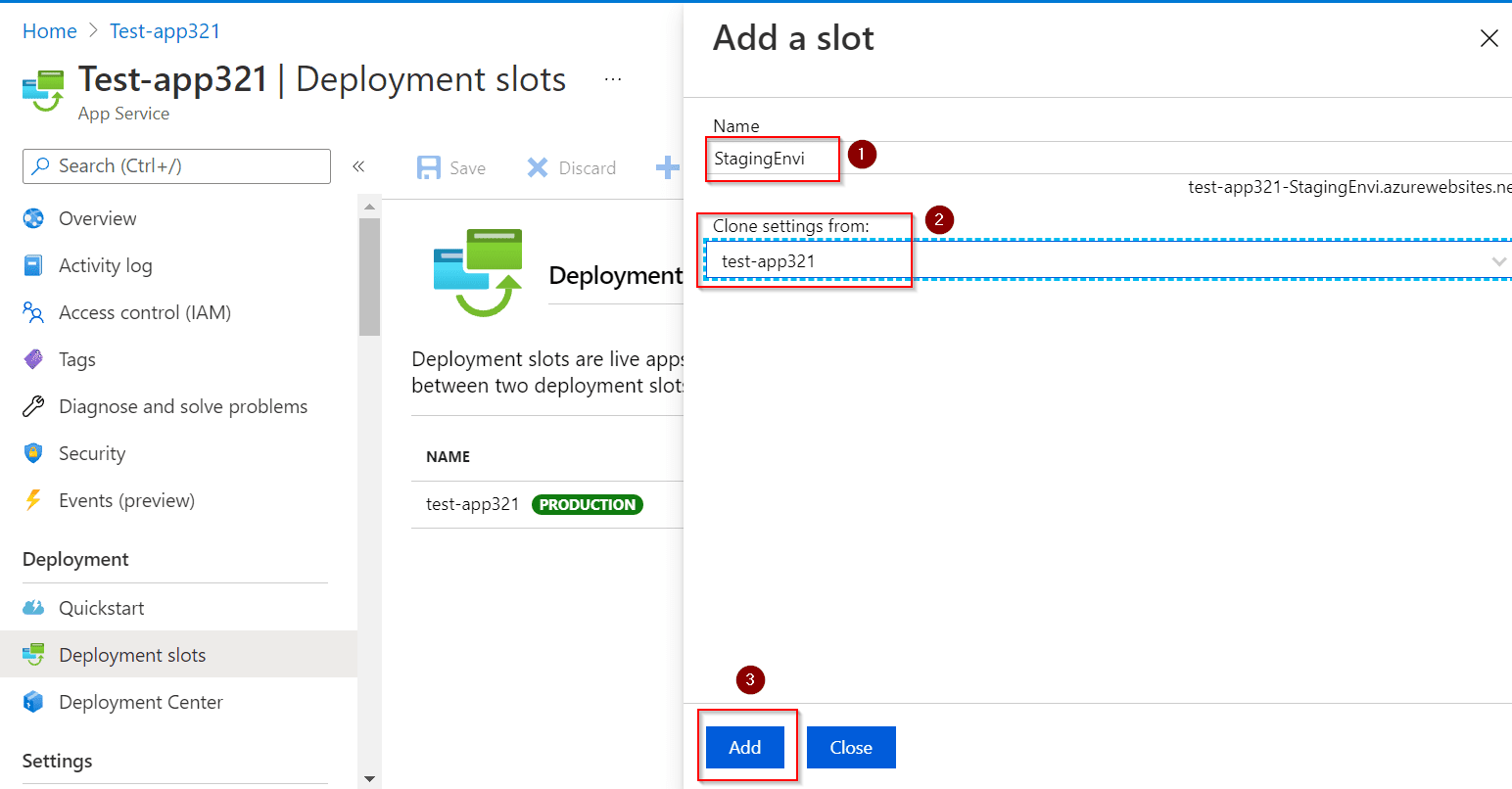Select Deployment slots in the sidebar

(132, 655)
